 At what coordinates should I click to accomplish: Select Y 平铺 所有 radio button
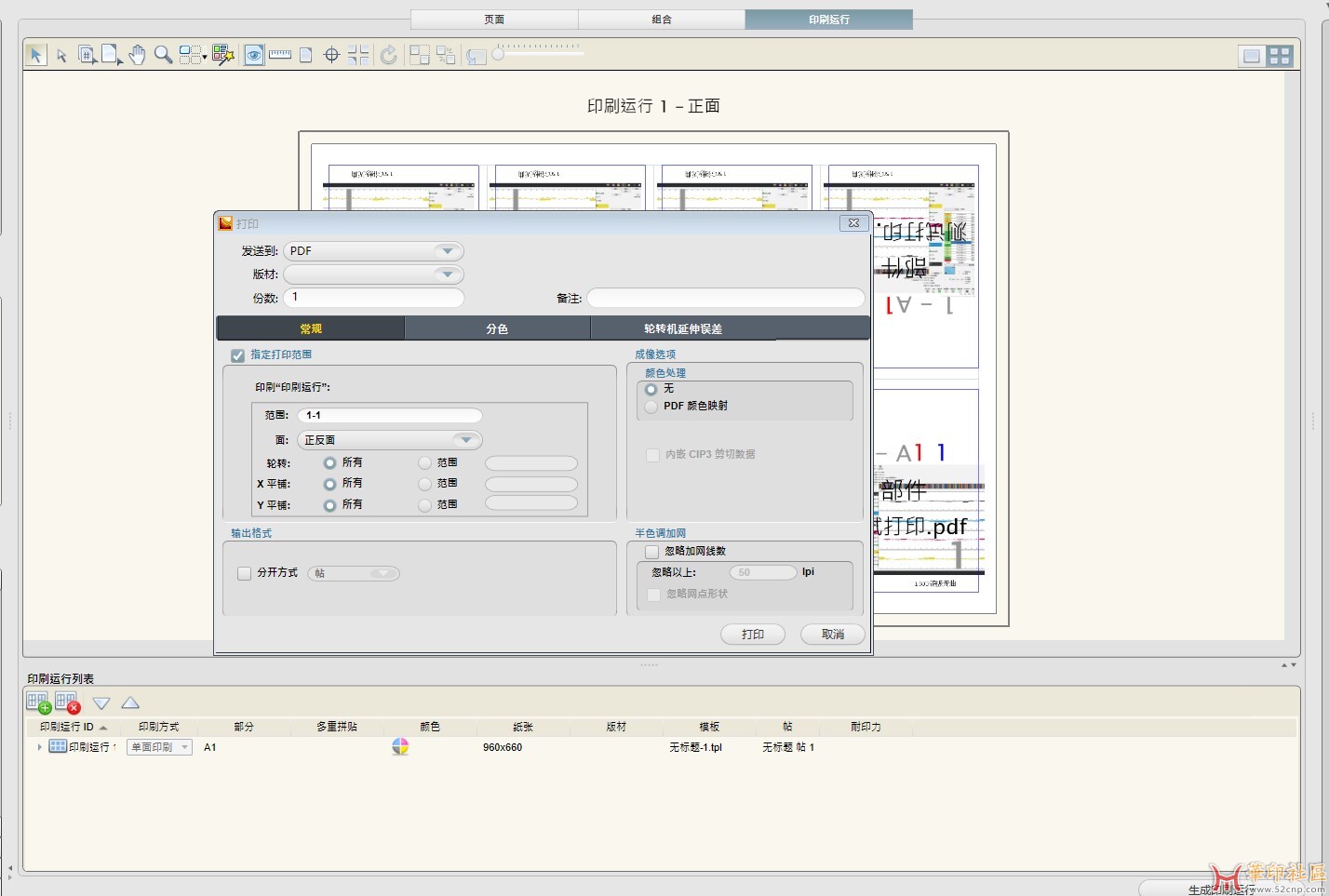[329, 505]
